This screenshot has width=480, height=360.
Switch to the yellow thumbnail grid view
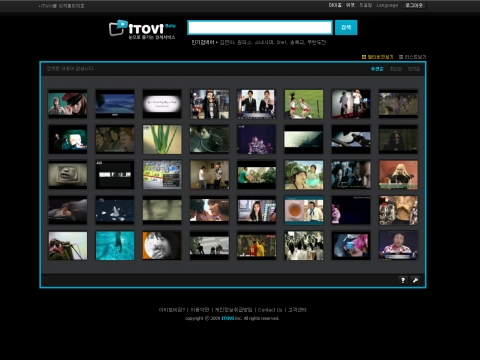tap(377, 57)
